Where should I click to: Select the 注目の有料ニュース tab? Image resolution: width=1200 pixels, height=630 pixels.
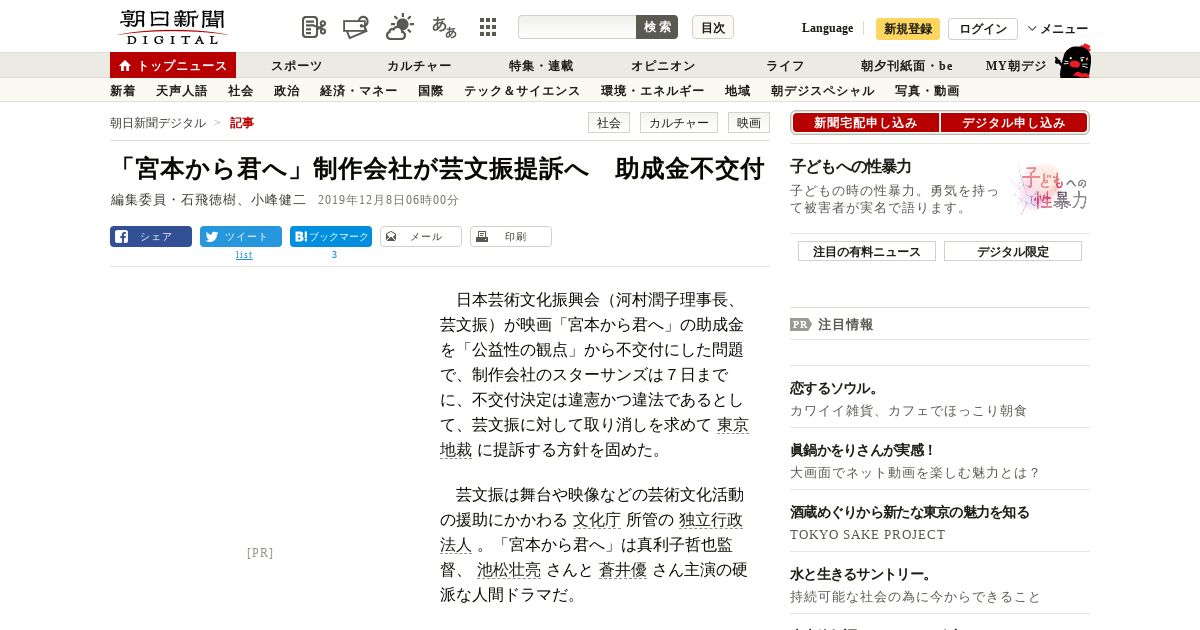(867, 251)
